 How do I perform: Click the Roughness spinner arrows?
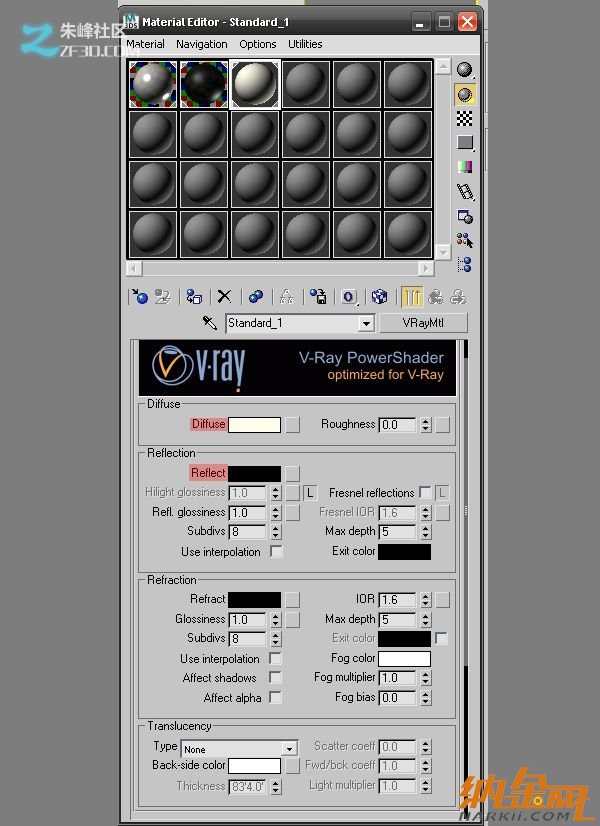tap(426, 425)
